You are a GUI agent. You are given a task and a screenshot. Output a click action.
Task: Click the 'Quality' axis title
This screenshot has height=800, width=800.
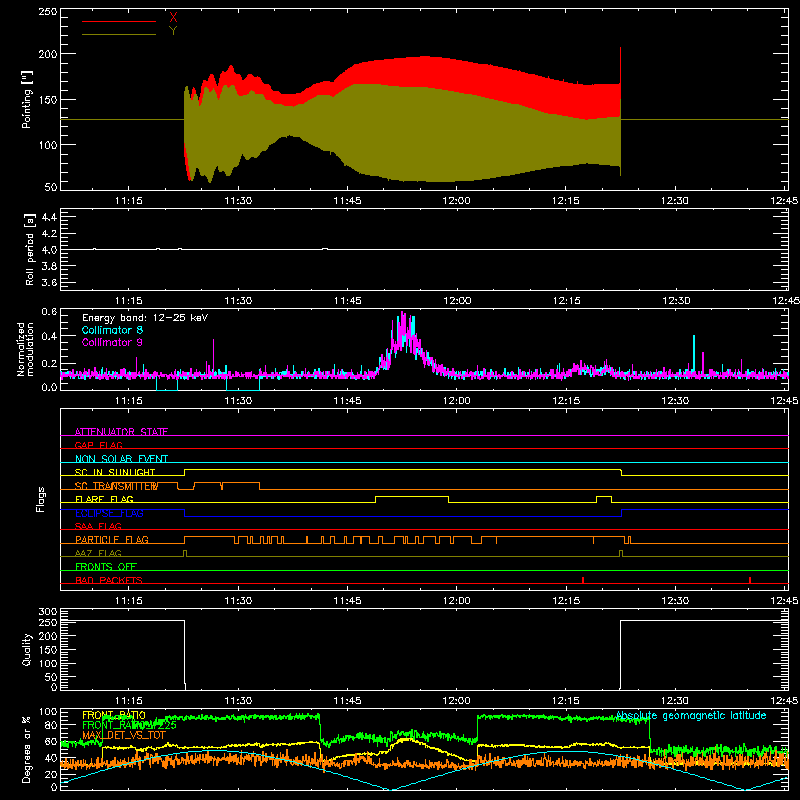(x=27, y=649)
